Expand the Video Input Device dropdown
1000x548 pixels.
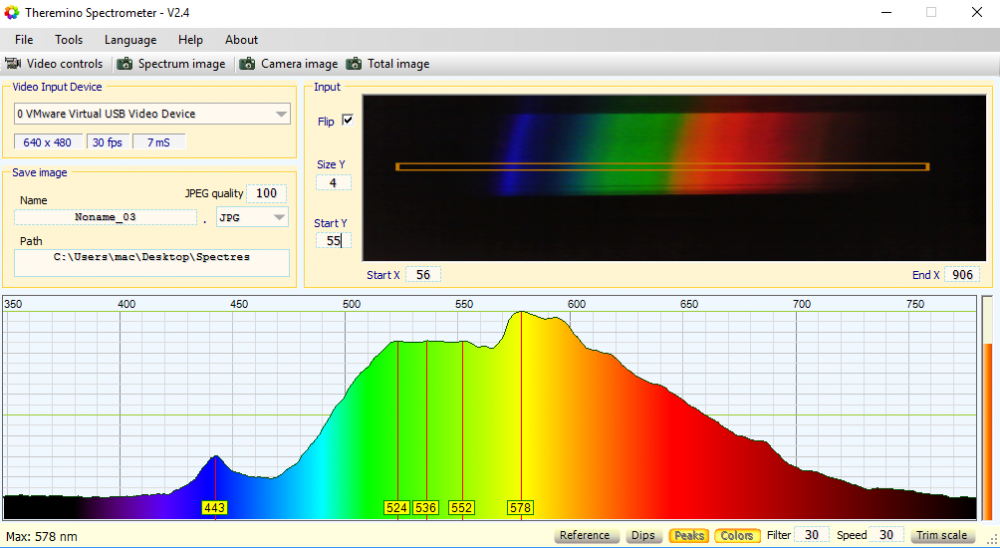tap(281, 114)
